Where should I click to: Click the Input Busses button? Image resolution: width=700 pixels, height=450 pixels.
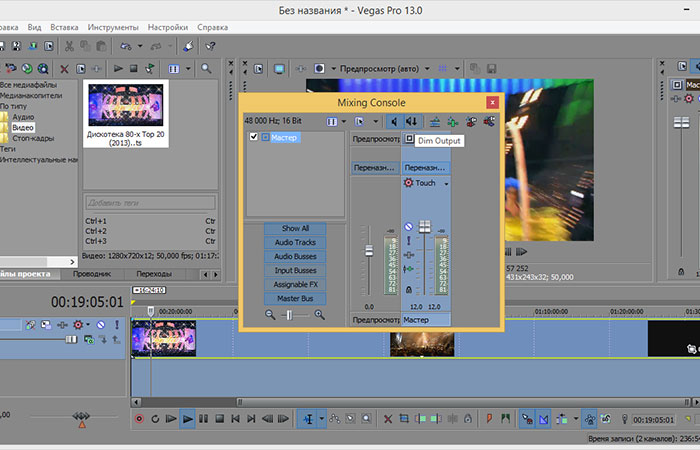[295, 271]
